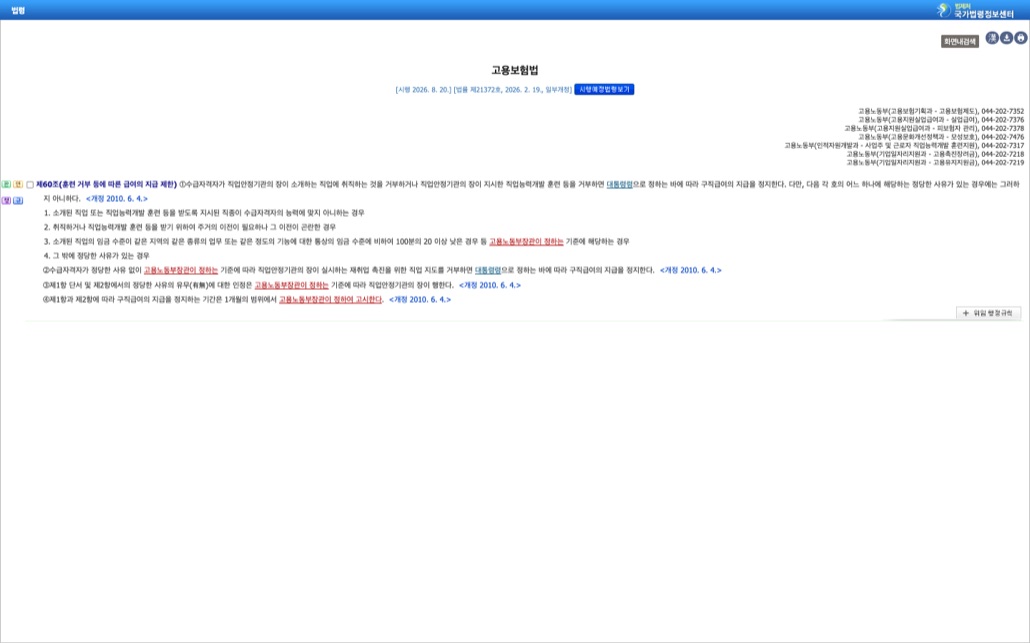Click the <개정 2010. 6. 4.> link after paragraph ③
The width and height of the screenshot is (1030, 643).
point(490,285)
